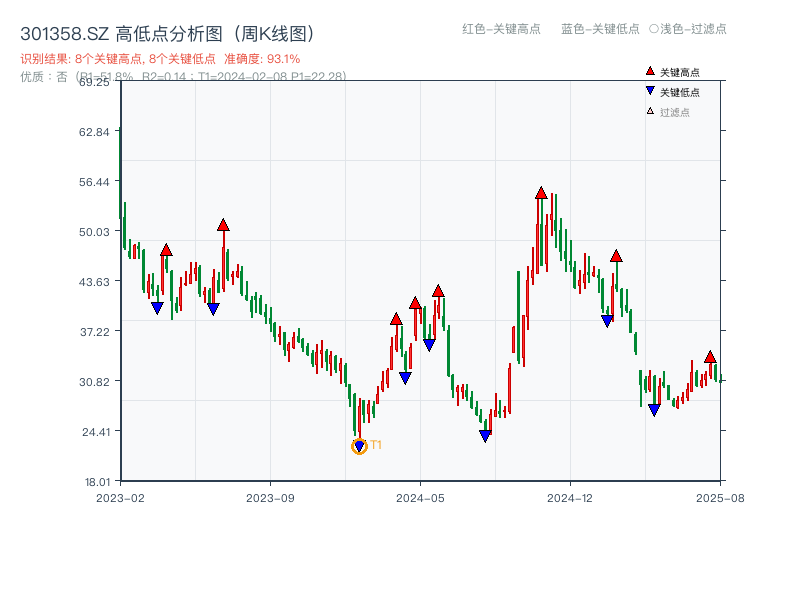Select the red triangle above the early-2023 rally top
This screenshot has height=600, width=800.
point(222,226)
